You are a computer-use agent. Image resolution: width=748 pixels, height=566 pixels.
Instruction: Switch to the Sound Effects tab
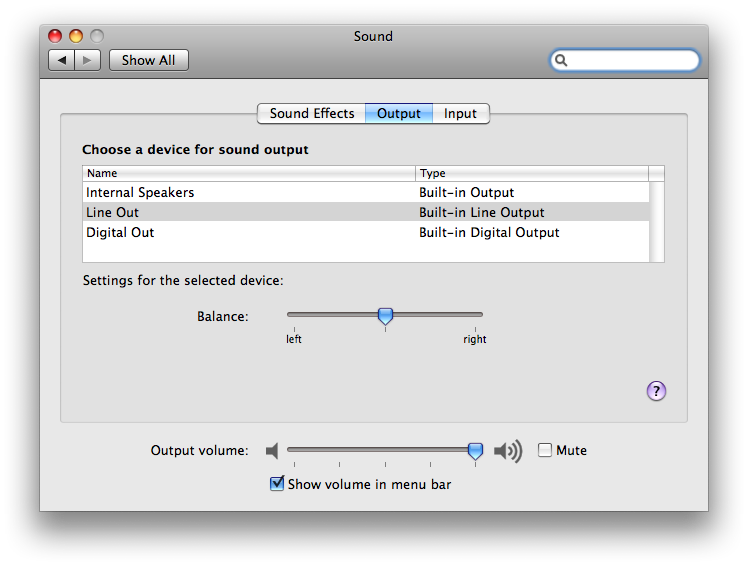[312, 114]
